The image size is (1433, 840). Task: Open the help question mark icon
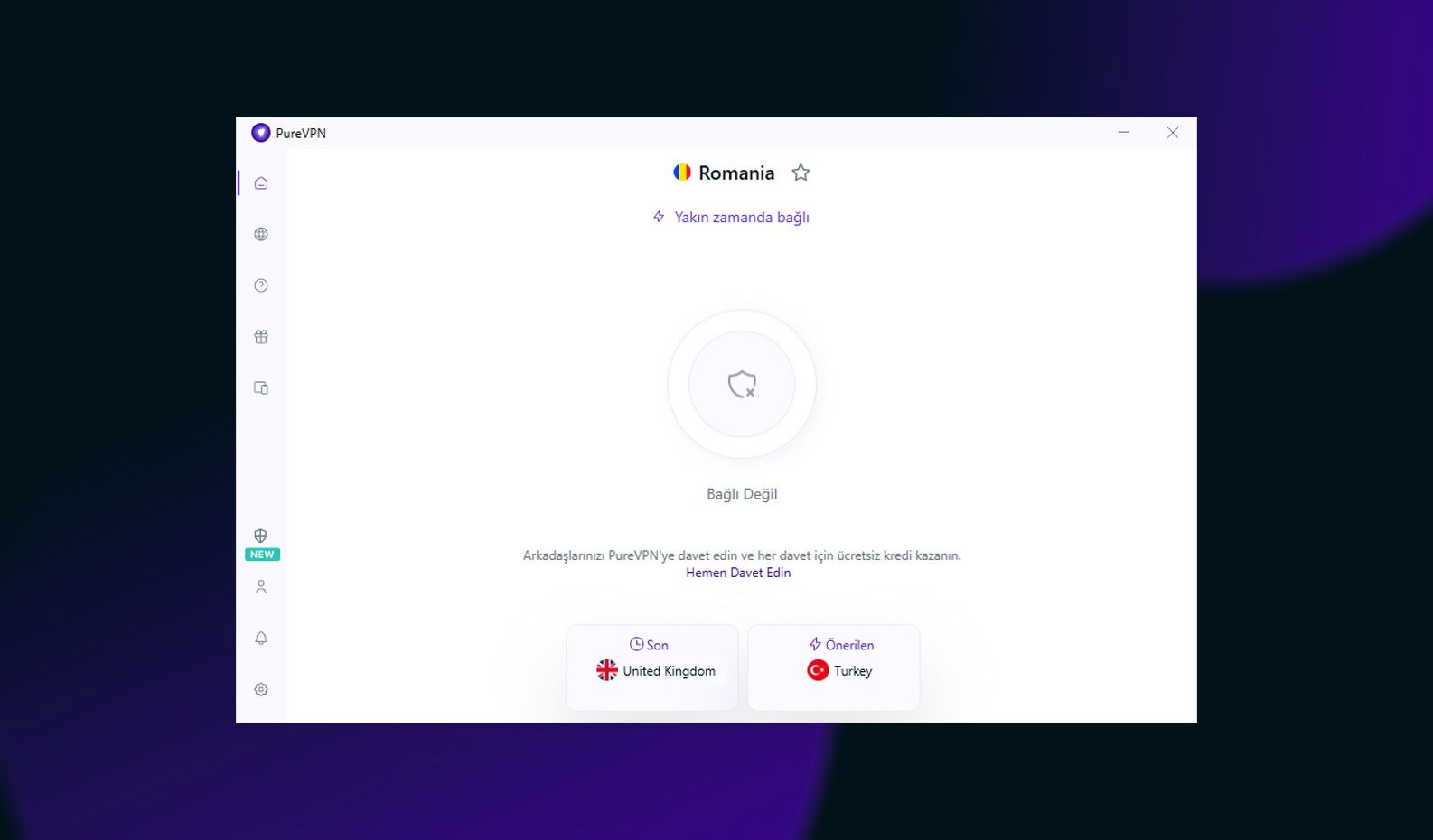click(261, 285)
